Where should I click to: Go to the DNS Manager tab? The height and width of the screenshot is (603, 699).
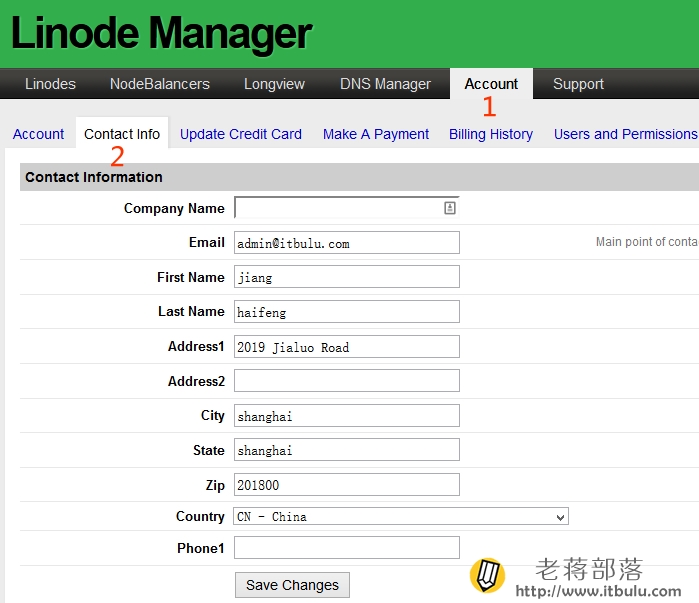click(x=385, y=84)
